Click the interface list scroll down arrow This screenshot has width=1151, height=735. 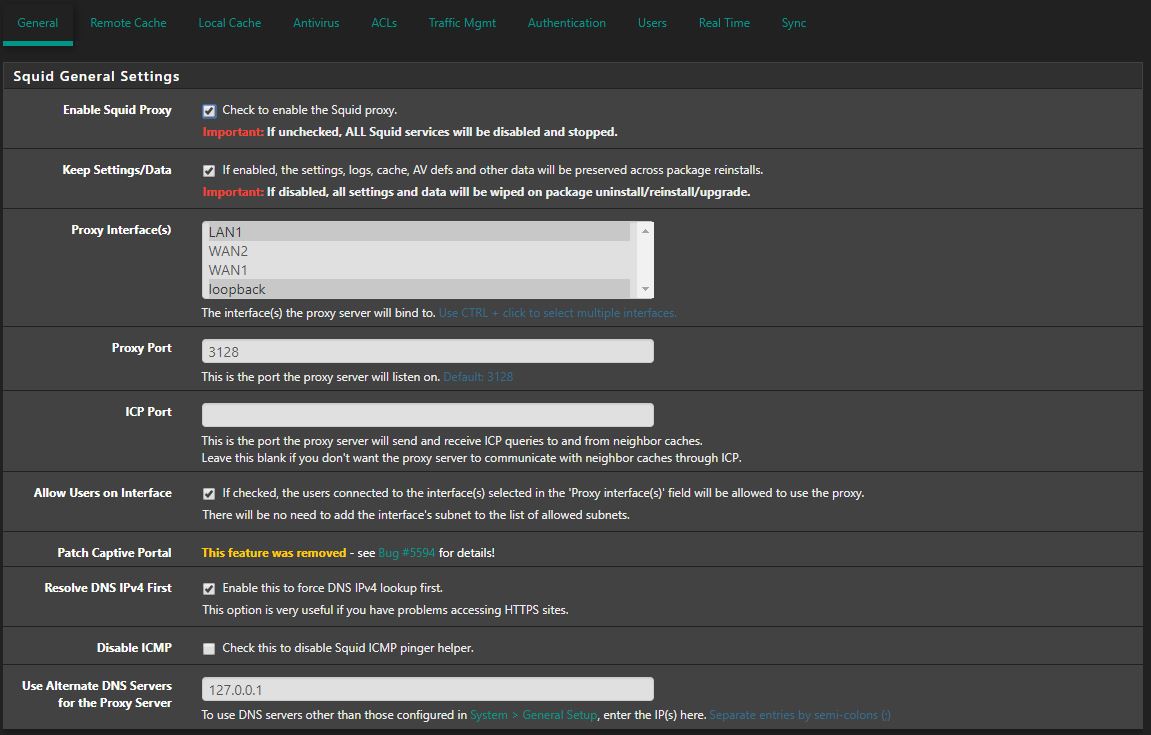point(645,289)
